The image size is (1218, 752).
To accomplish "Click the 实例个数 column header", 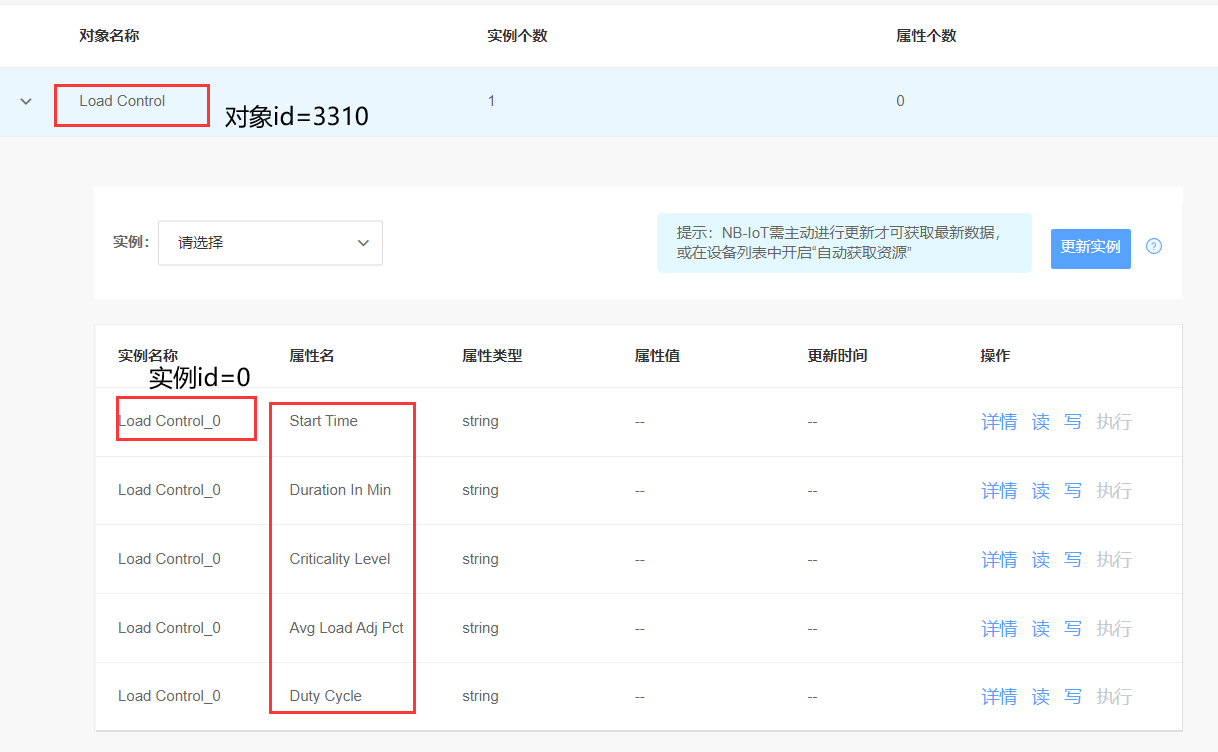I will [x=517, y=36].
